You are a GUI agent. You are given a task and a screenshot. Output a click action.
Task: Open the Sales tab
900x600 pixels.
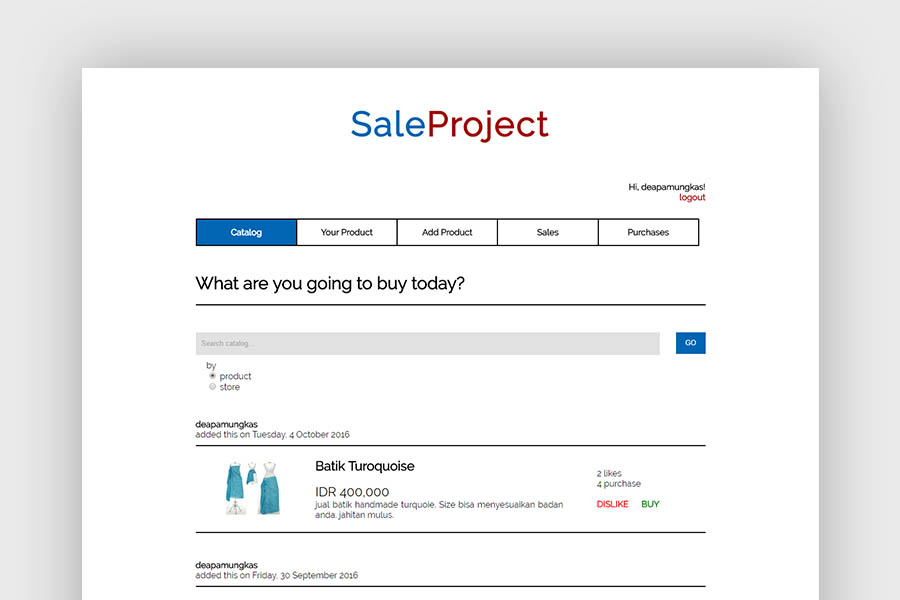(x=547, y=232)
